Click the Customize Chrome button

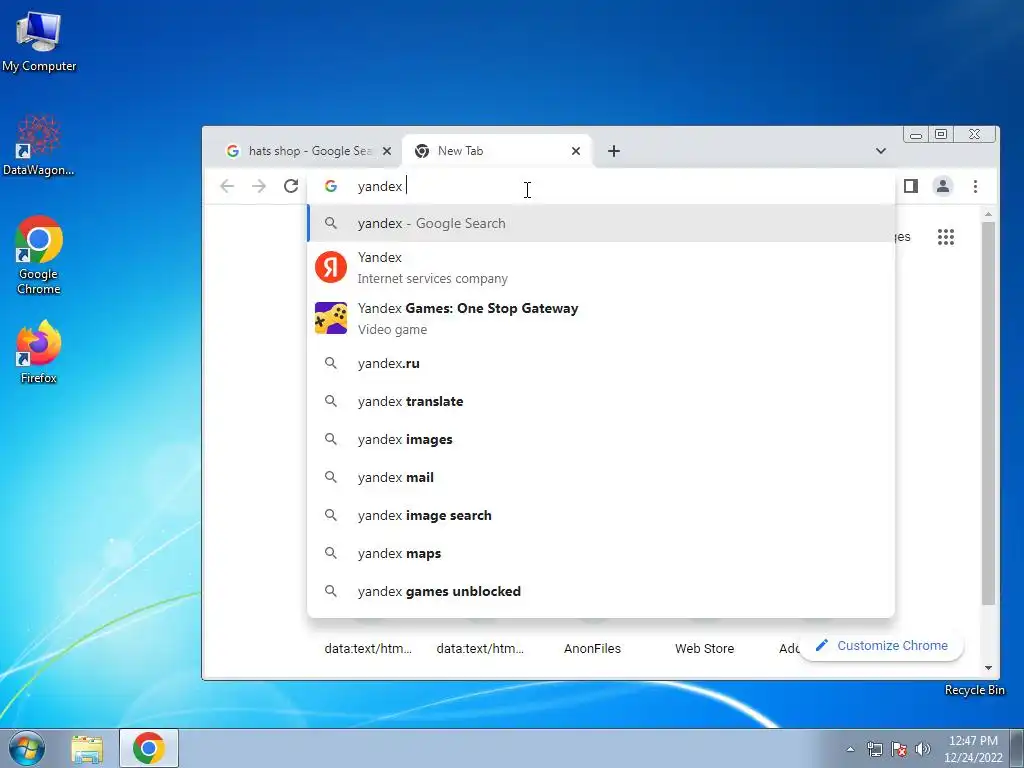click(881, 645)
